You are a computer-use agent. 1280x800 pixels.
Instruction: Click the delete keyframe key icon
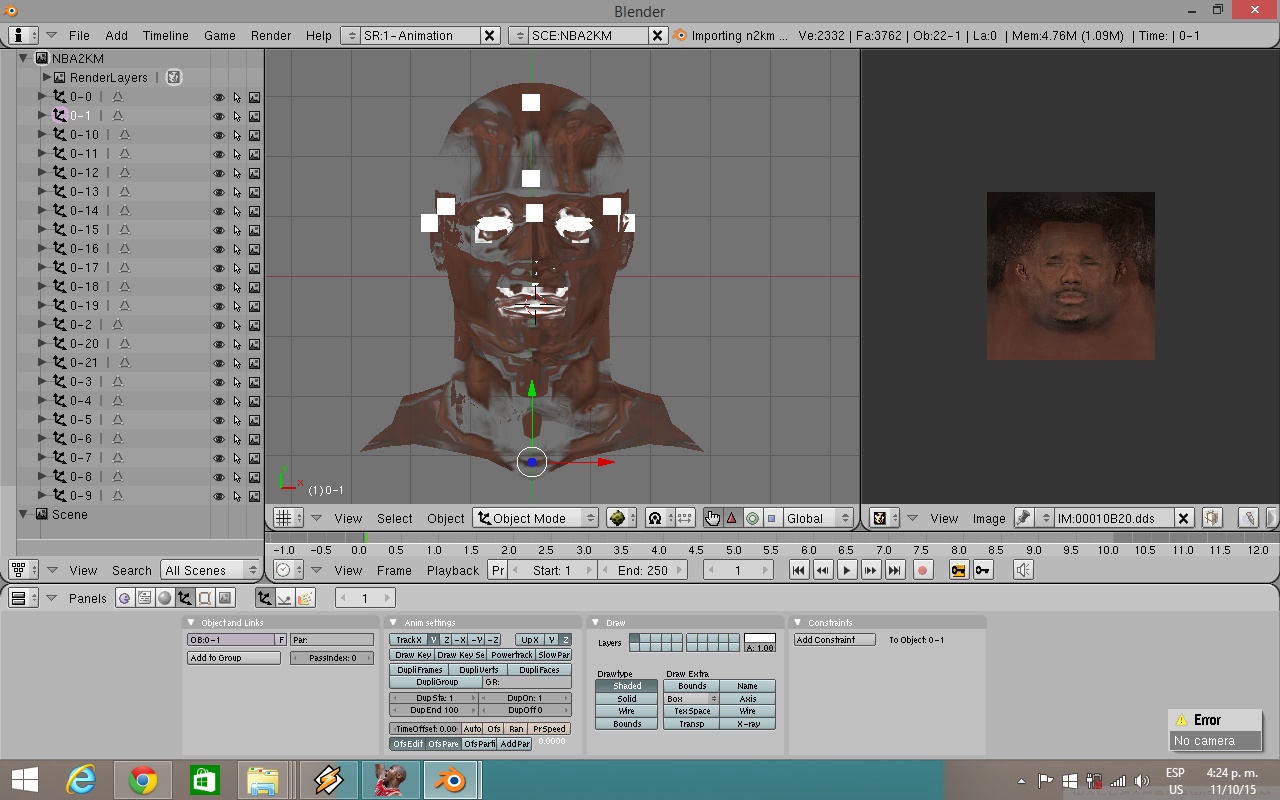click(x=983, y=570)
